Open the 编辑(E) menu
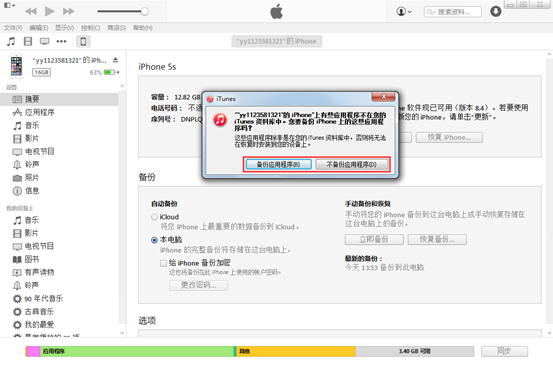Viewport: 553px width, 365px height. [x=39, y=28]
